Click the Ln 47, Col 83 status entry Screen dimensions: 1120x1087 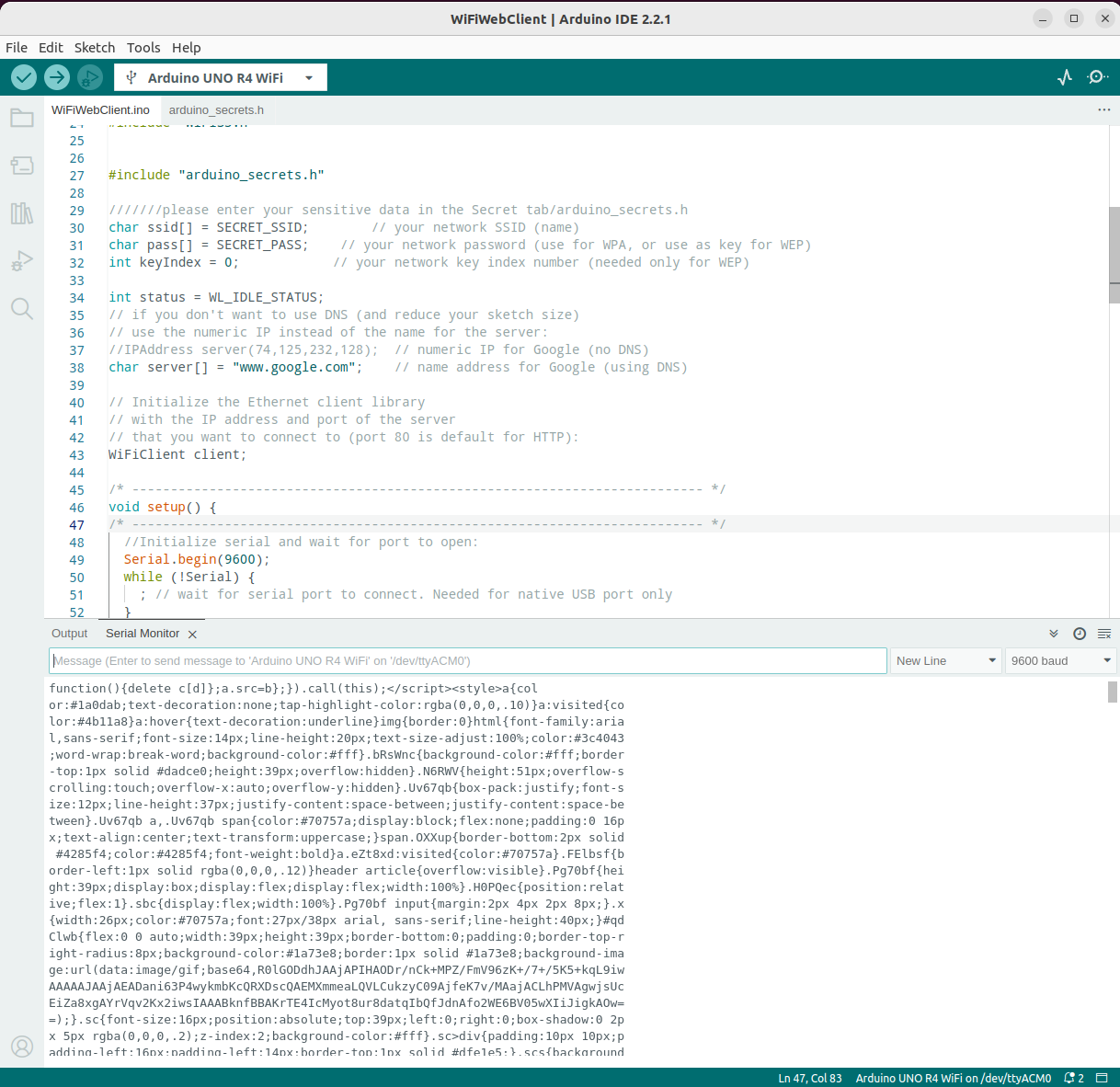[810, 1078]
